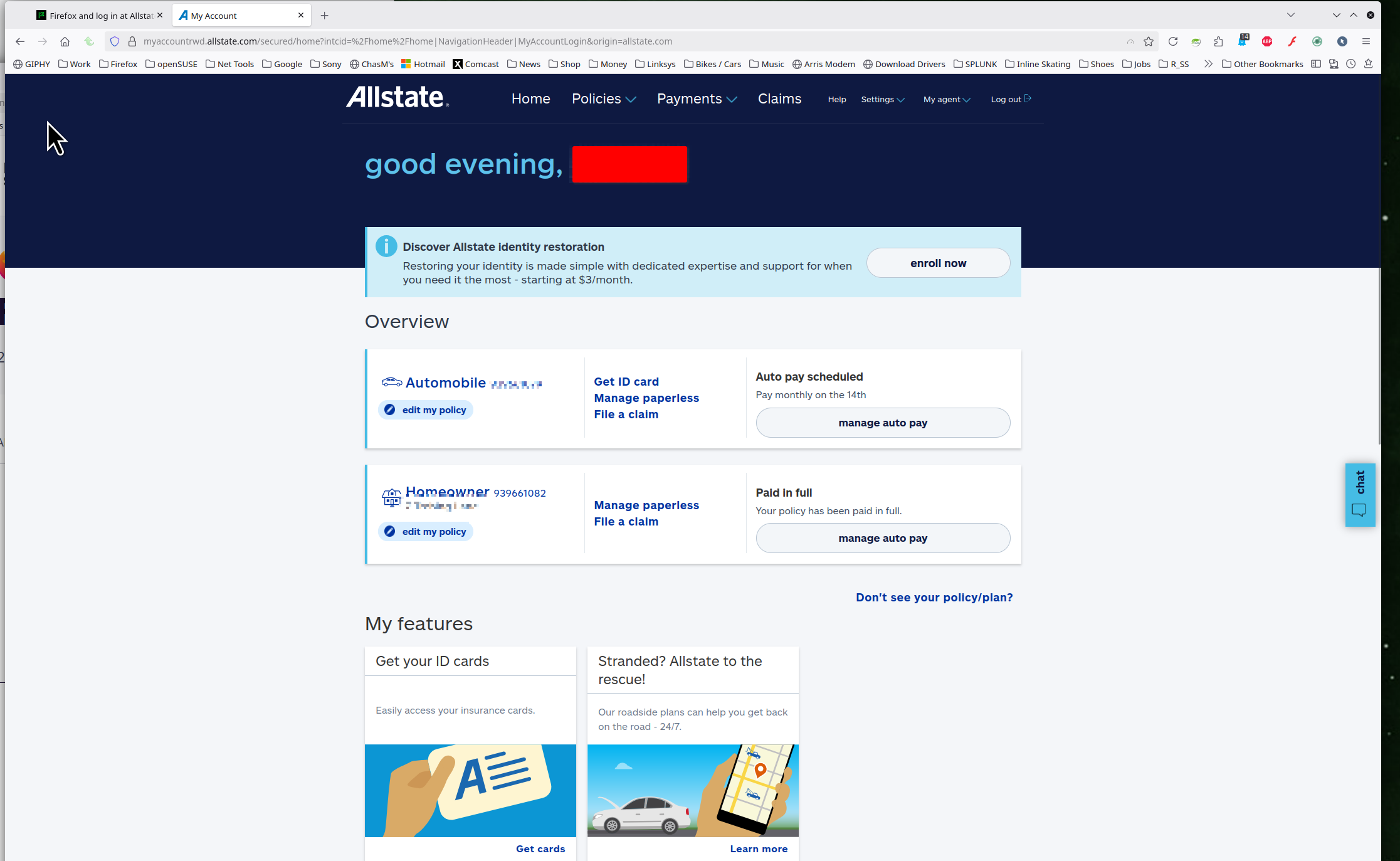Image resolution: width=1400 pixels, height=861 pixels.
Task: Click the Adblock Plus extension icon
Action: [1266, 41]
